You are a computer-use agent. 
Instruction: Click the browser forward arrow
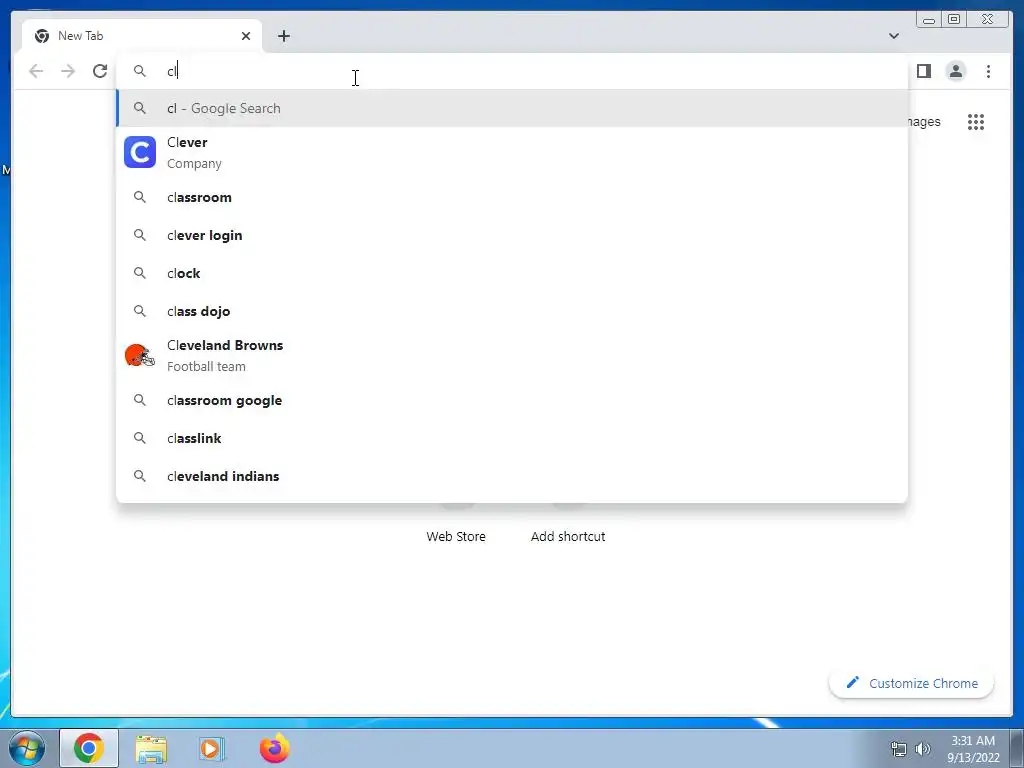click(x=68, y=71)
